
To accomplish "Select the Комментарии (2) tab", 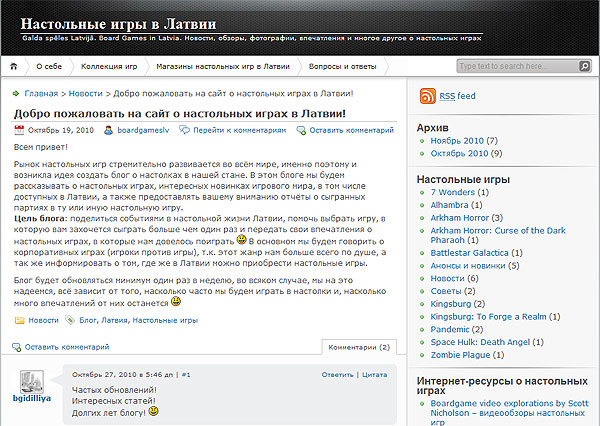I will tap(359, 347).
